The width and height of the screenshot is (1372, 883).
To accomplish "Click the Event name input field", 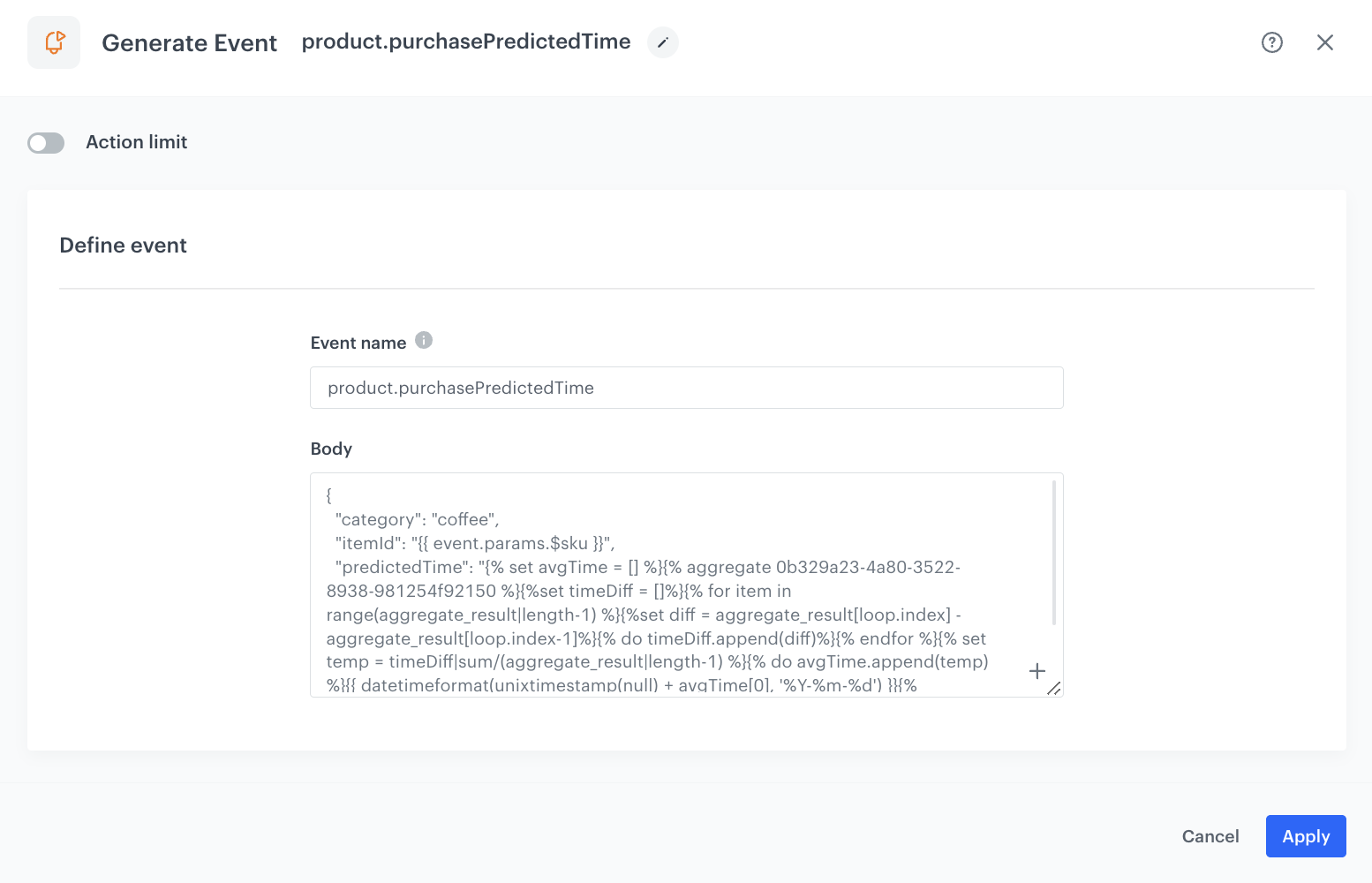I will pos(686,388).
